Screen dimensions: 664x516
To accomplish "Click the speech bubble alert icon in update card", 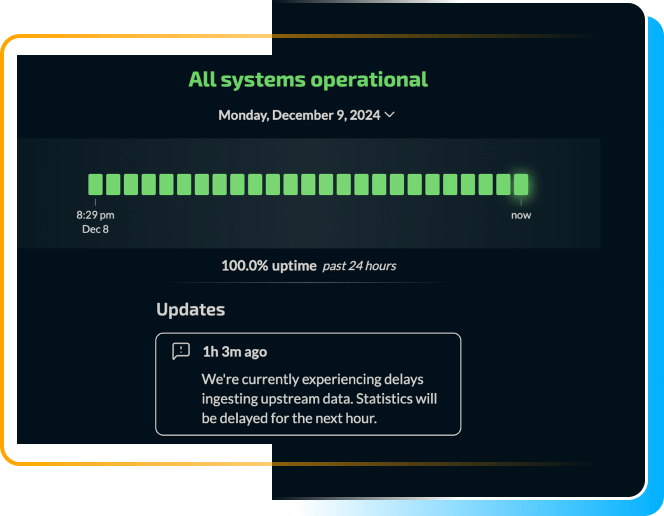I will click(181, 351).
